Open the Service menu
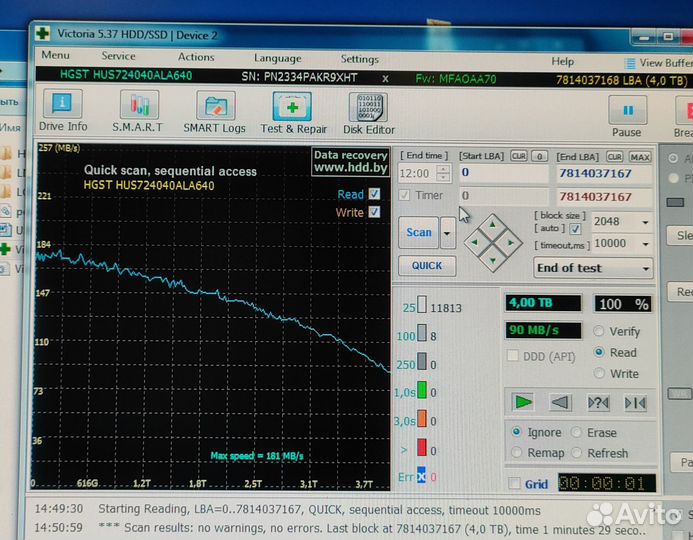The image size is (693, 540). 118,57
